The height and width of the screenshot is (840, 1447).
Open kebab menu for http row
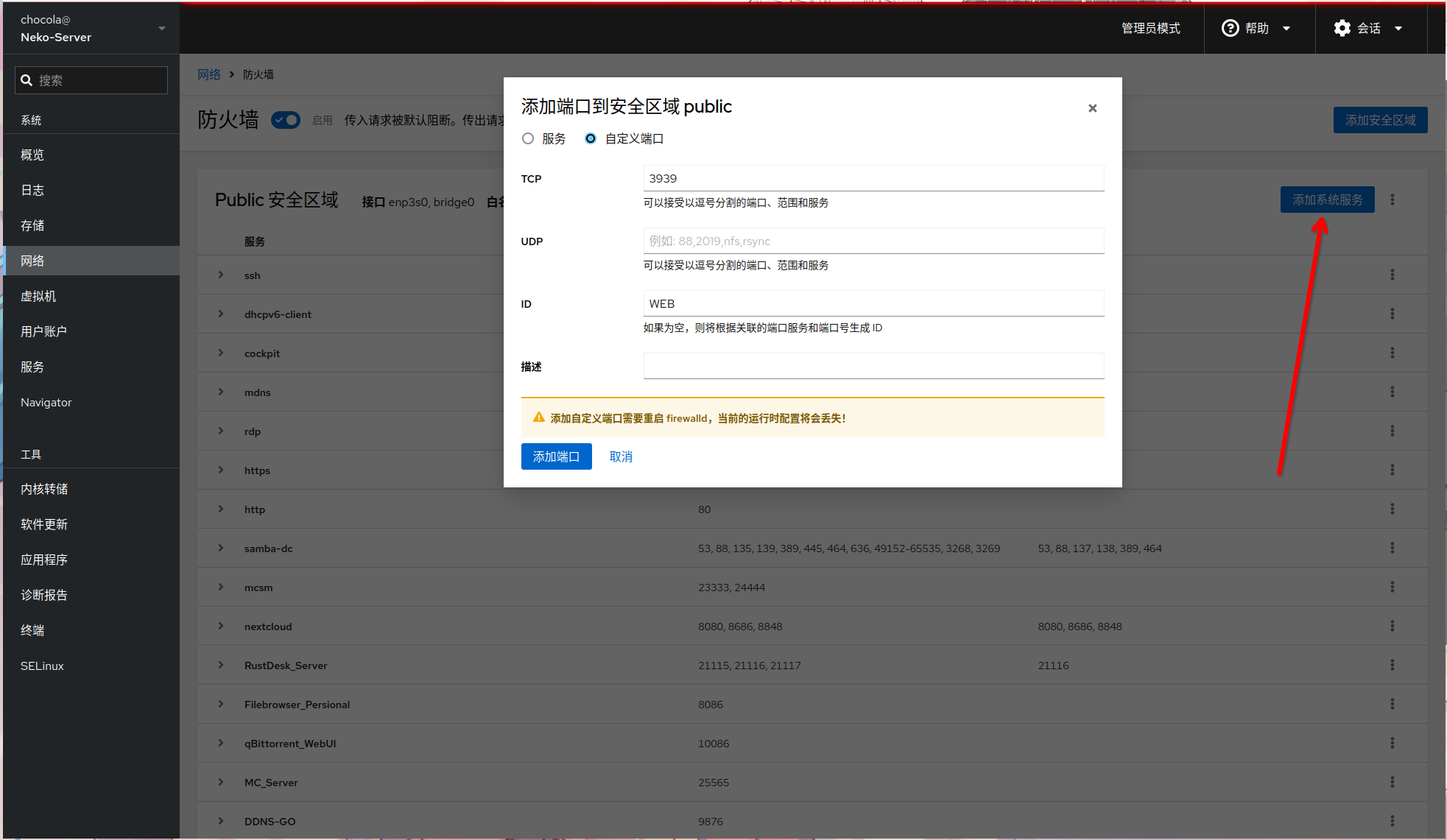[1392, 509]
